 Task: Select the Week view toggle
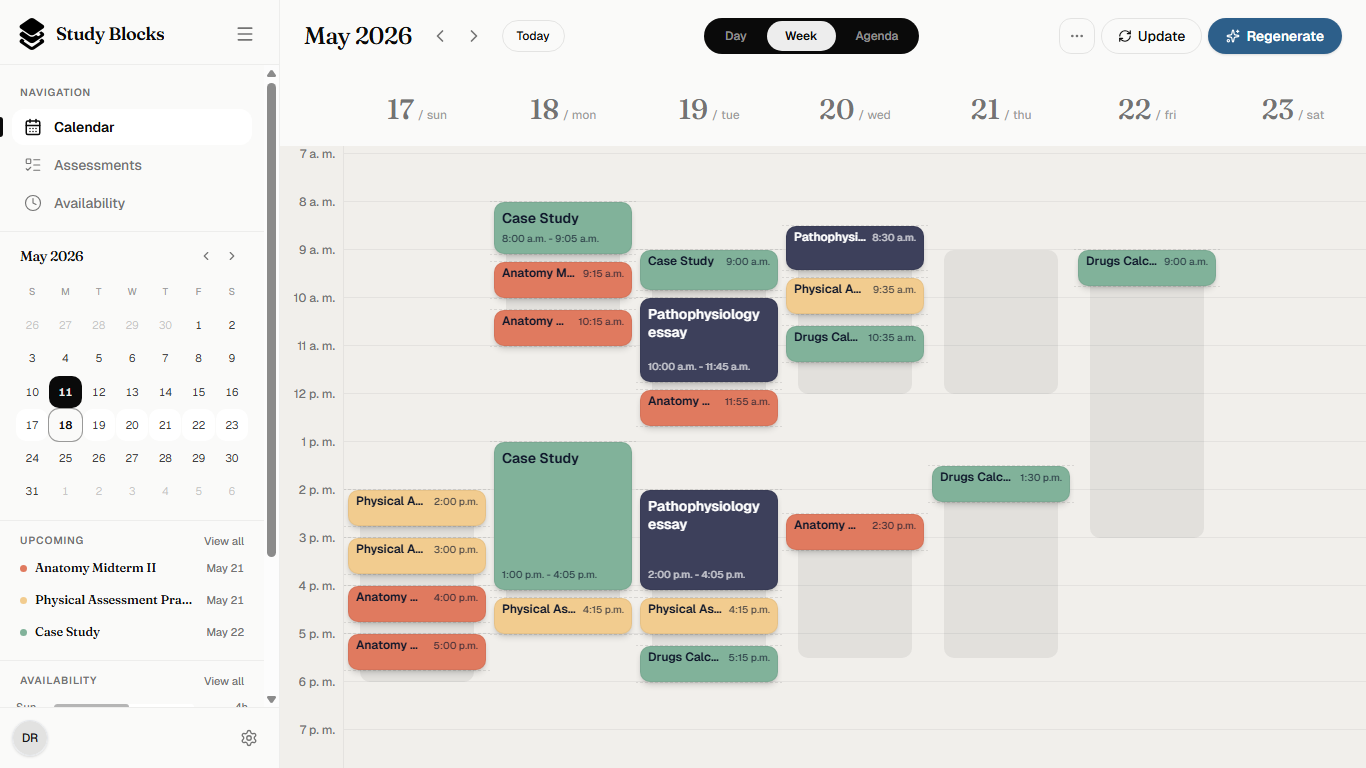click(x=801, y=36)
